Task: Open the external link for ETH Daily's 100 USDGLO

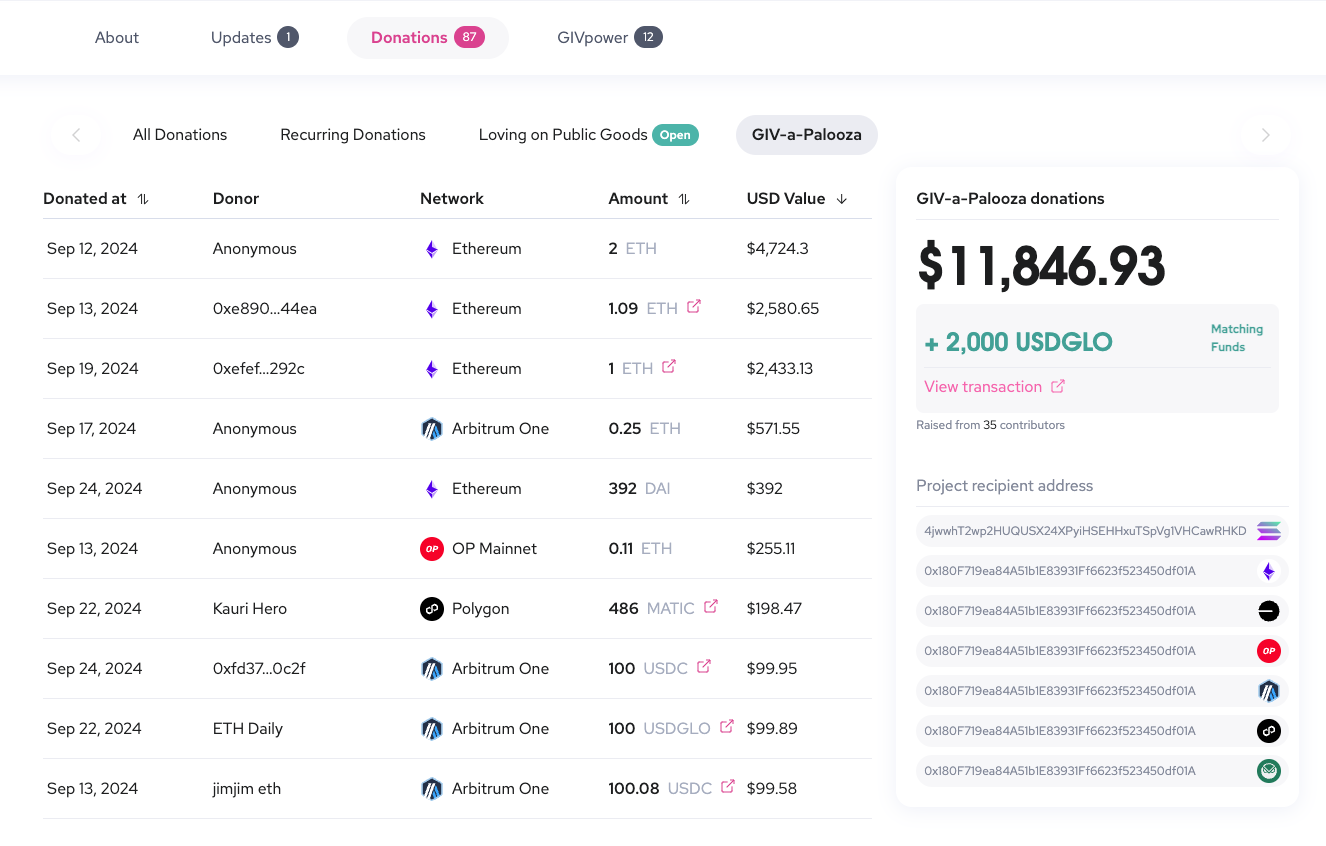Action: click(727, 727)
